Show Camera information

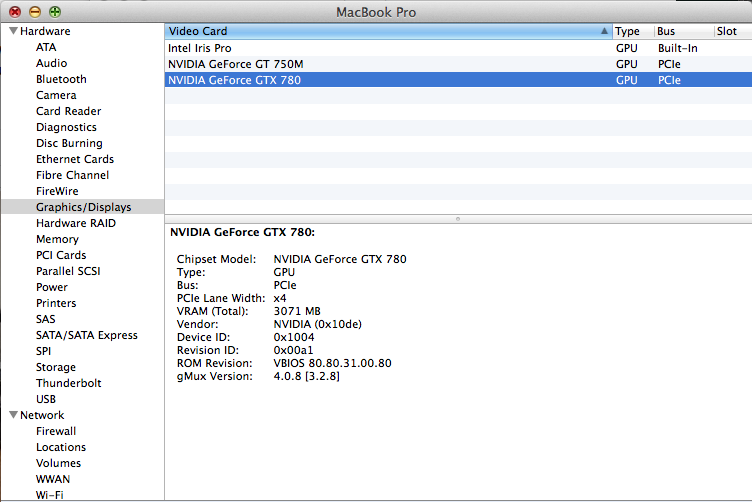click(56, 95)
